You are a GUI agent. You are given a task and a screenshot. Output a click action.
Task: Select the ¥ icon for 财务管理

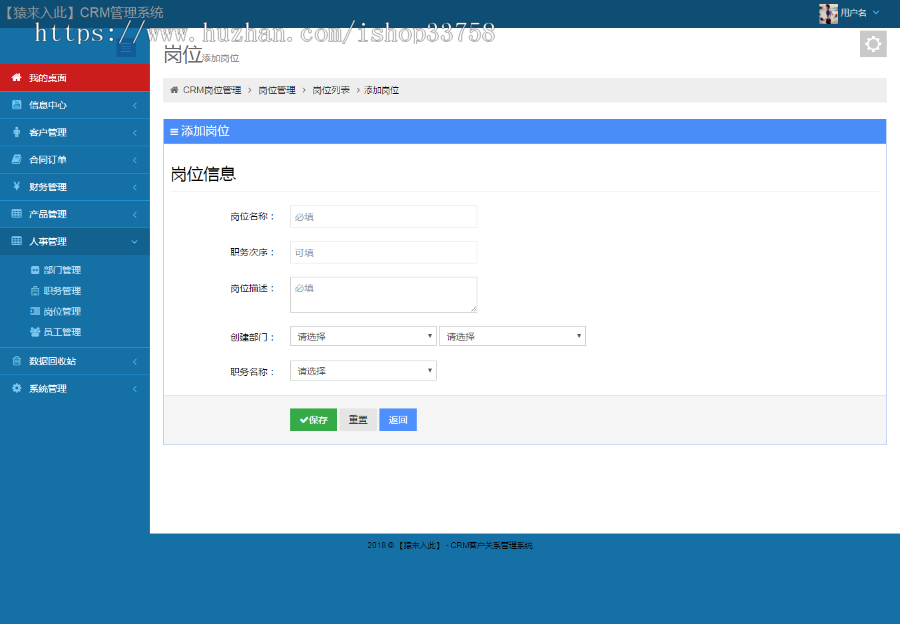tap(16, 186)
